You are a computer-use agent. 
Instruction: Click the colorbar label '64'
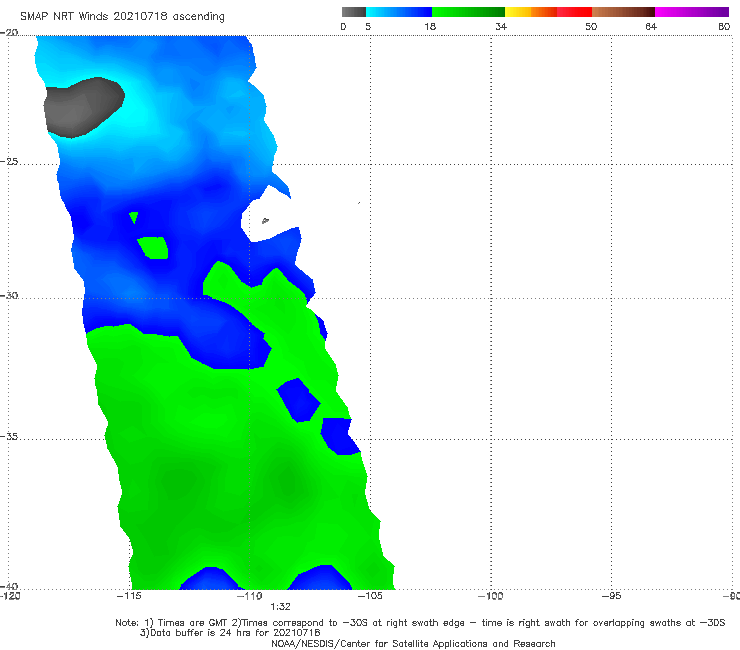(x=651, y=27)
